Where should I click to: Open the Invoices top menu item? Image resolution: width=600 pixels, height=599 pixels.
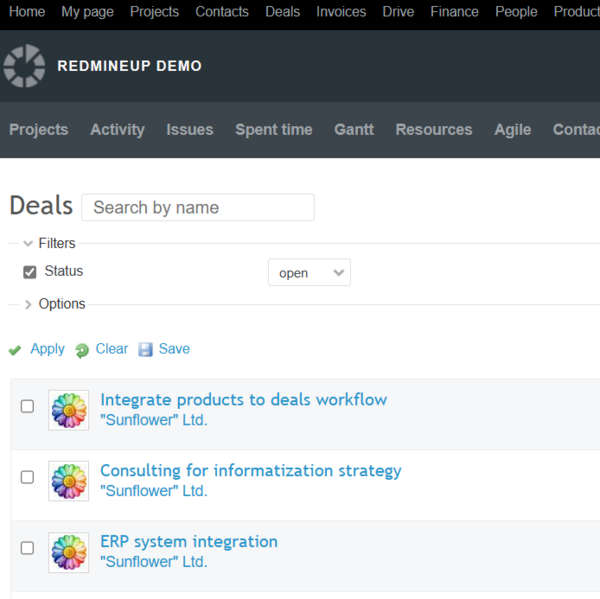pos(341,12)
